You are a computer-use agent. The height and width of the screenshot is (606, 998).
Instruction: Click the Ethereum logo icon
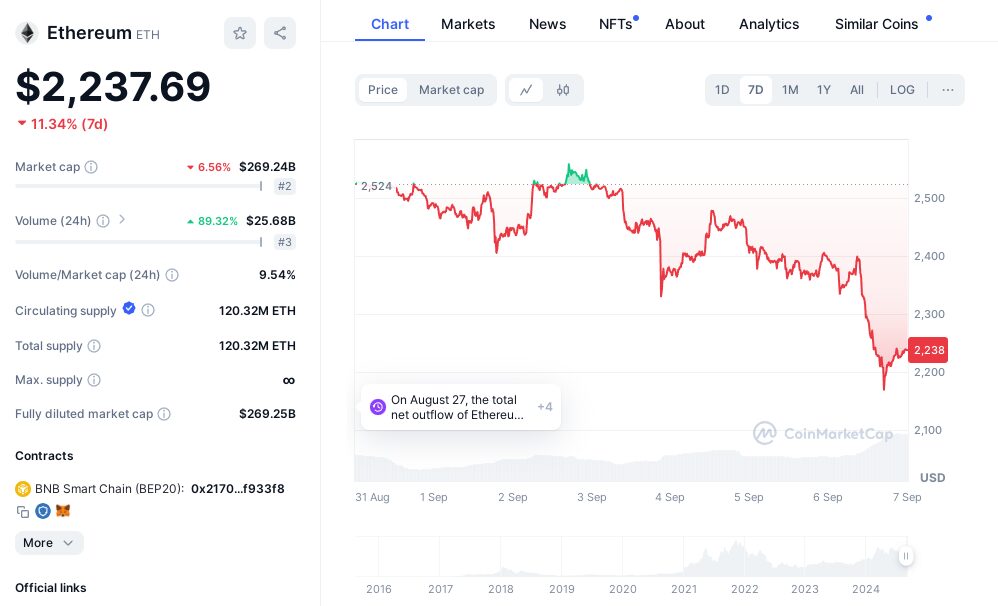click(x=27, y=33)
